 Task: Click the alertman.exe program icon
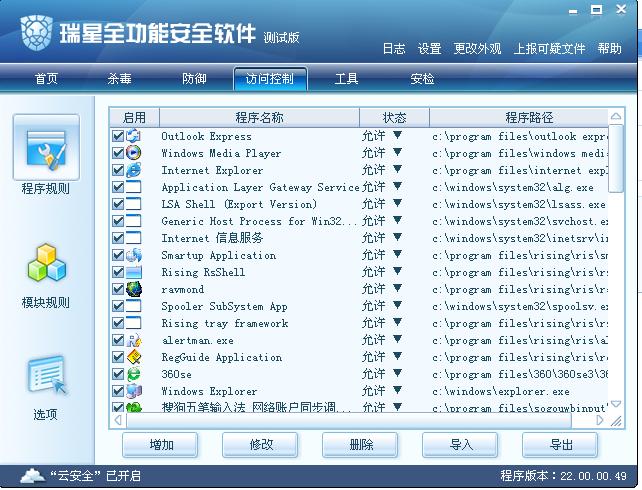tap(133, 340)
